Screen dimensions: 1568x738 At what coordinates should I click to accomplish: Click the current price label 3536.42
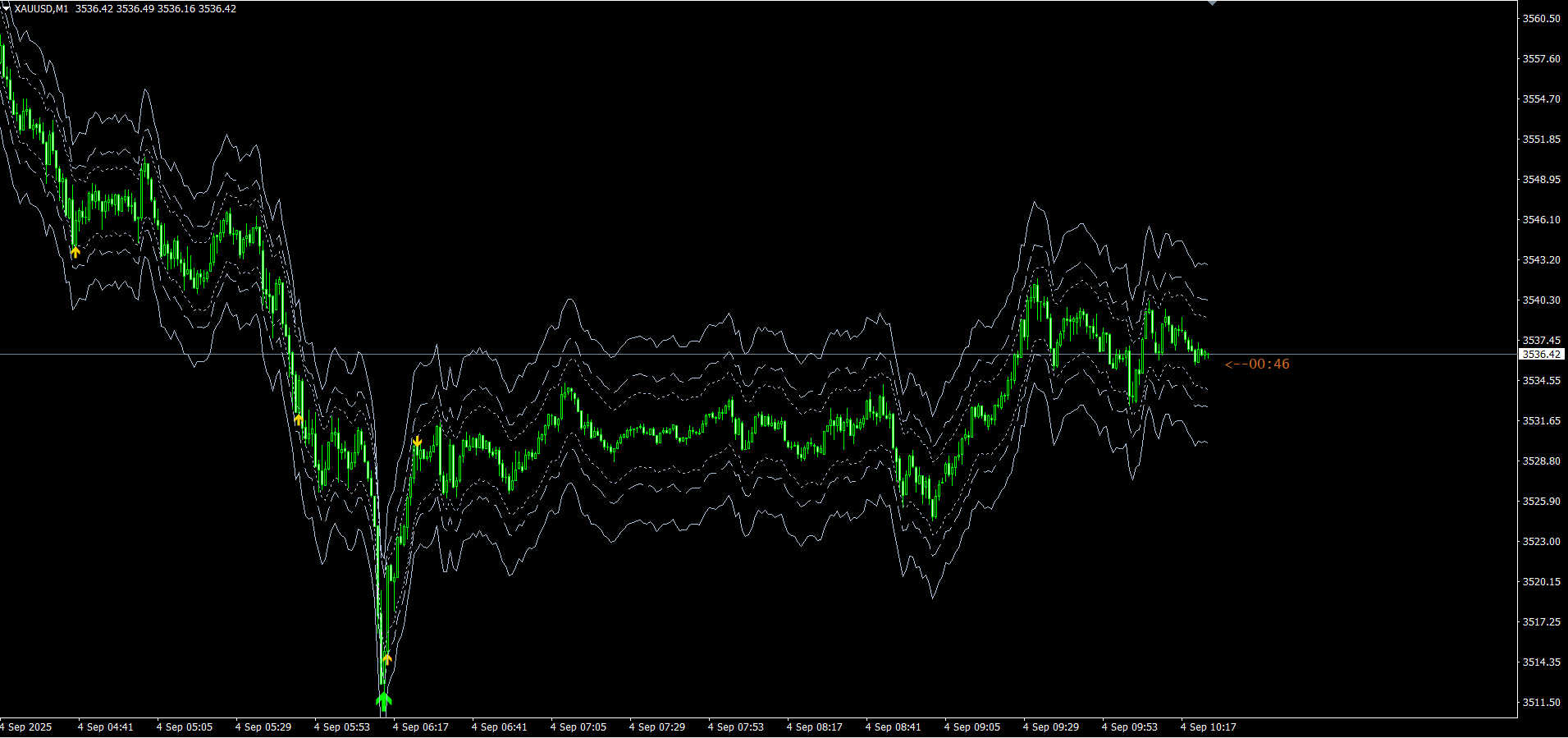1542,355
